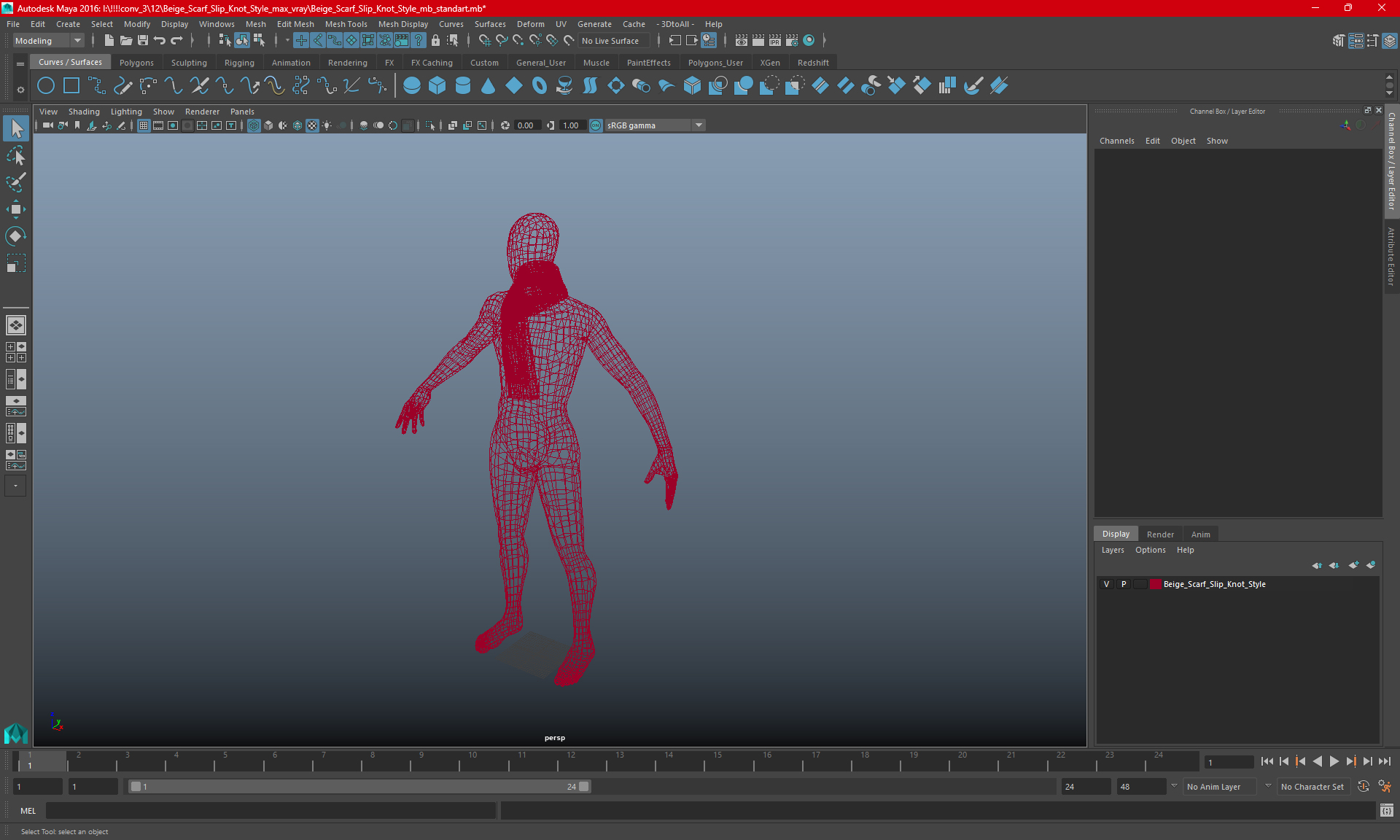Open the Script Editor icon
The width and height of the screenshot is (1400, 840).
pyautogui.click(x=1386, y=810)
